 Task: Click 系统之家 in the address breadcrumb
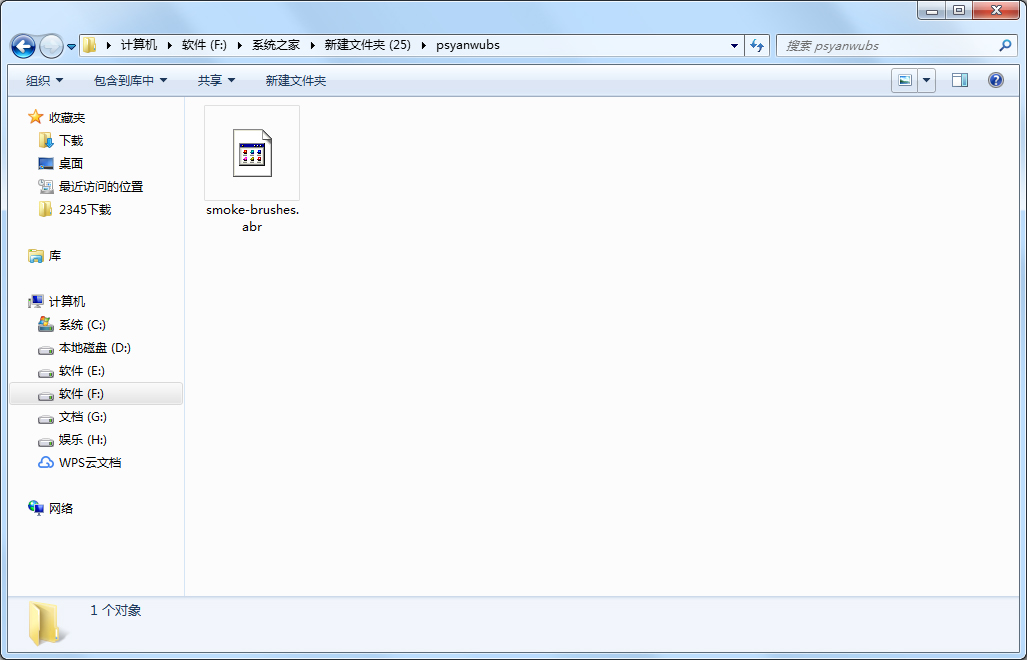(275, 45)
